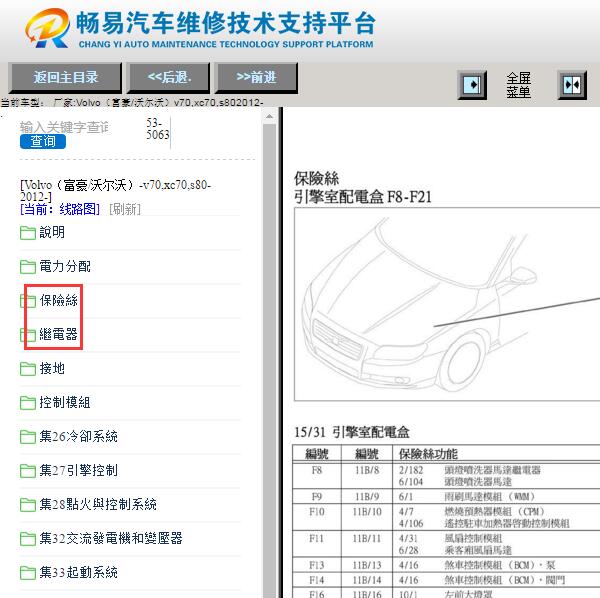Open folder icon next to 集28點火與控制系統
This screenshot has height=598, width=600.
point(28,505)
